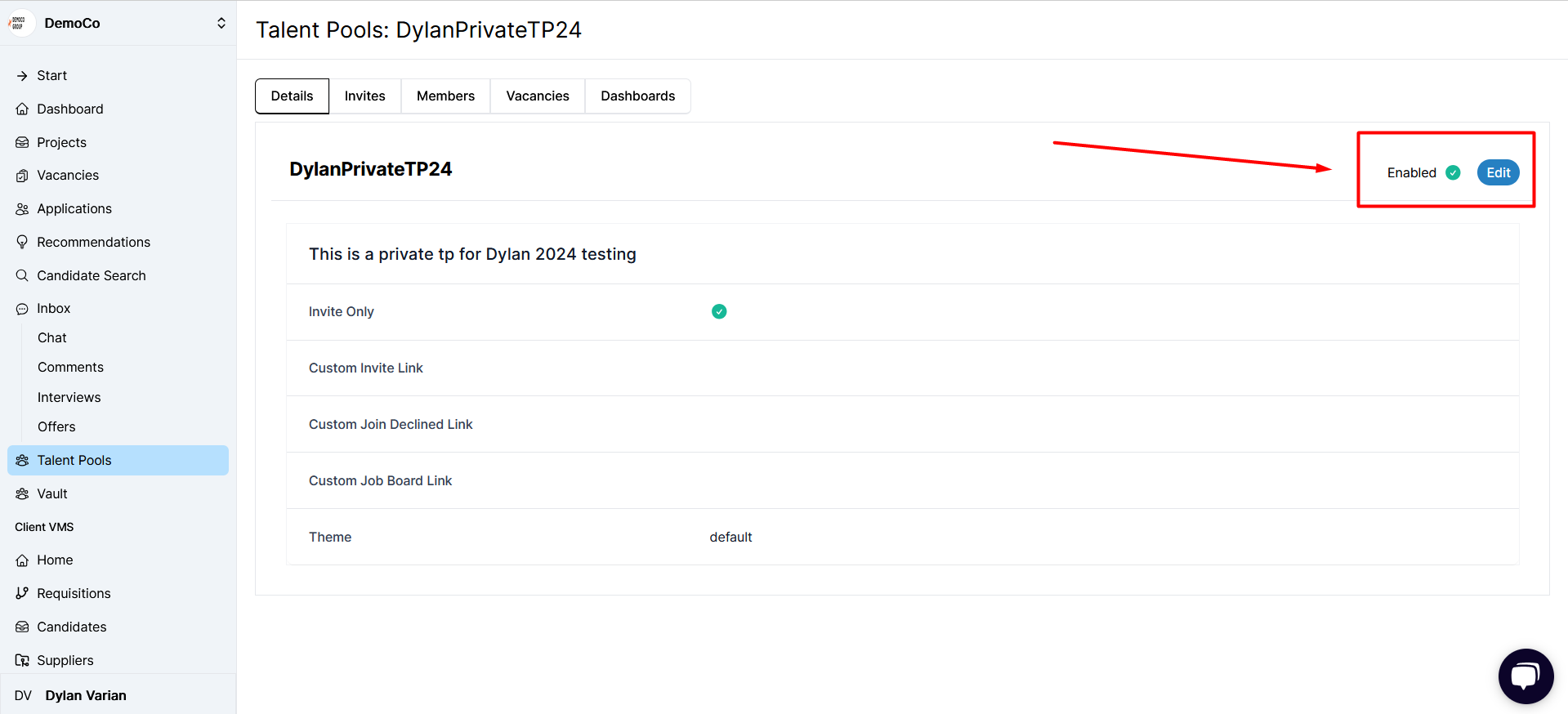The image size is (1568, 714).
Task: Click the pool description text
Action: (x=472, y=254)
